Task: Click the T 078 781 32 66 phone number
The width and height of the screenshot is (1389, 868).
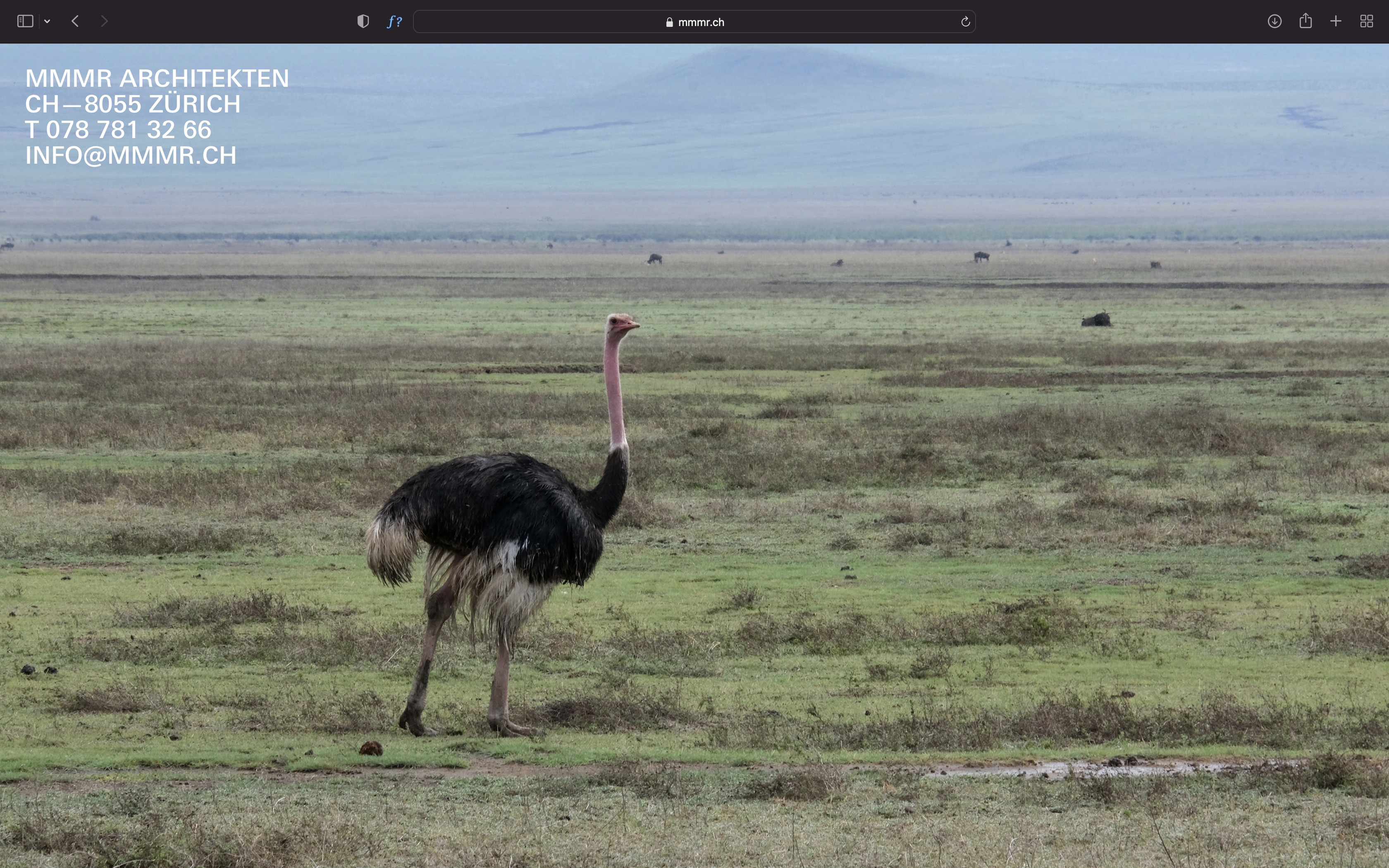Action: (118, 130)
